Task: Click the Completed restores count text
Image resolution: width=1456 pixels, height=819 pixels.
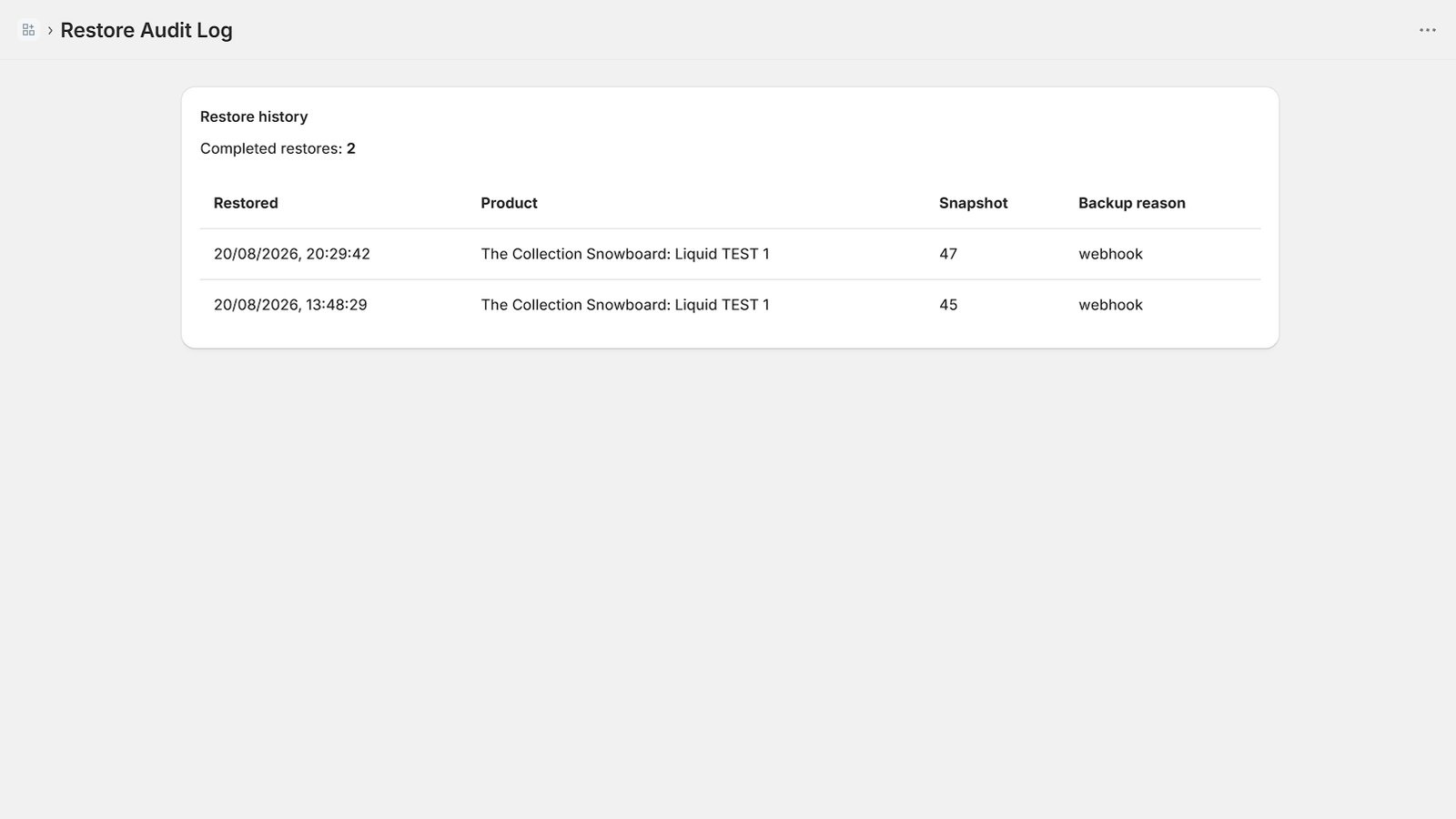Action: (278, 148)
